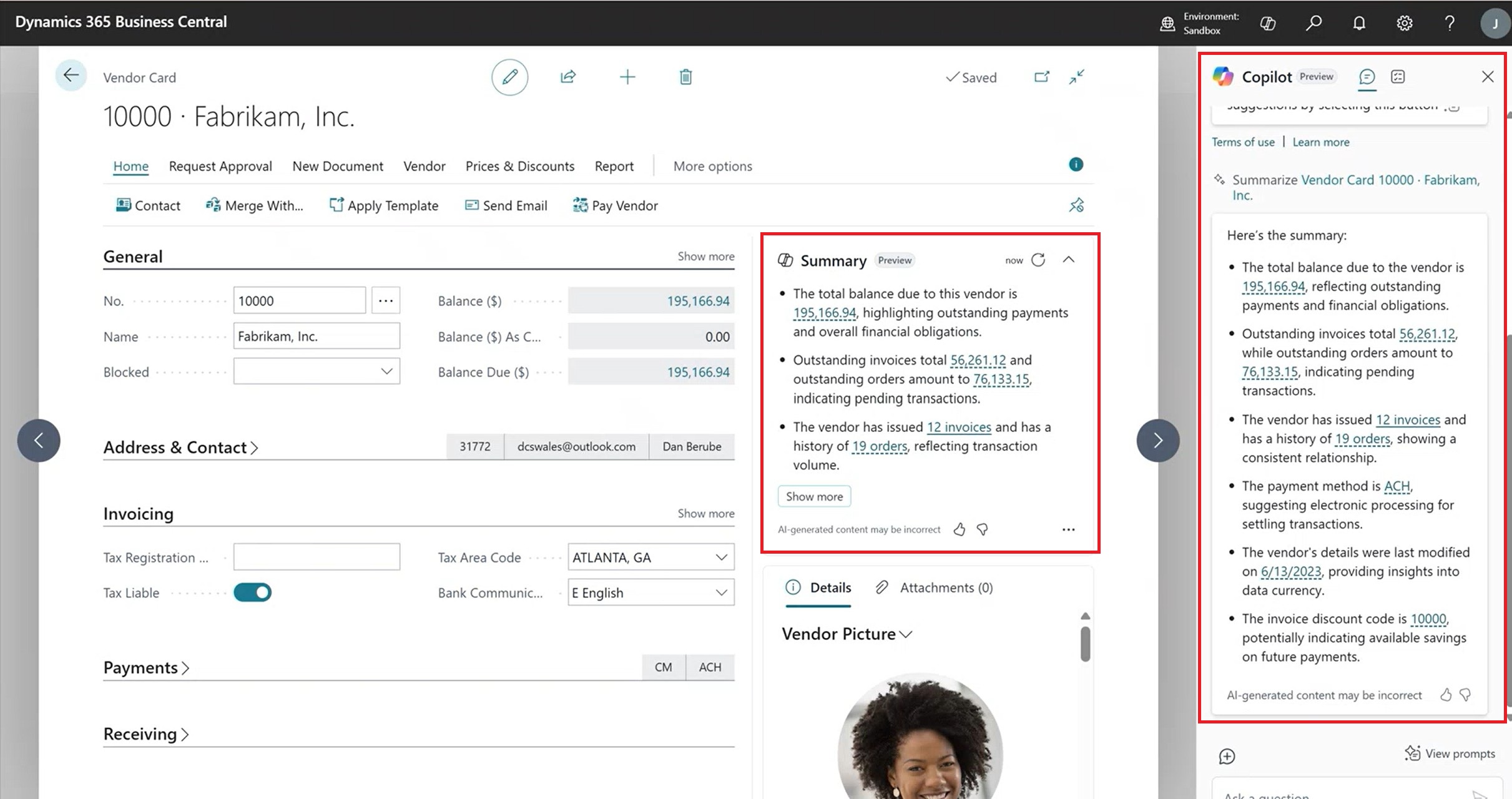This screenshot has width=1512, height=799.
Task: Click the Contact action
Action: coord(148,205)
